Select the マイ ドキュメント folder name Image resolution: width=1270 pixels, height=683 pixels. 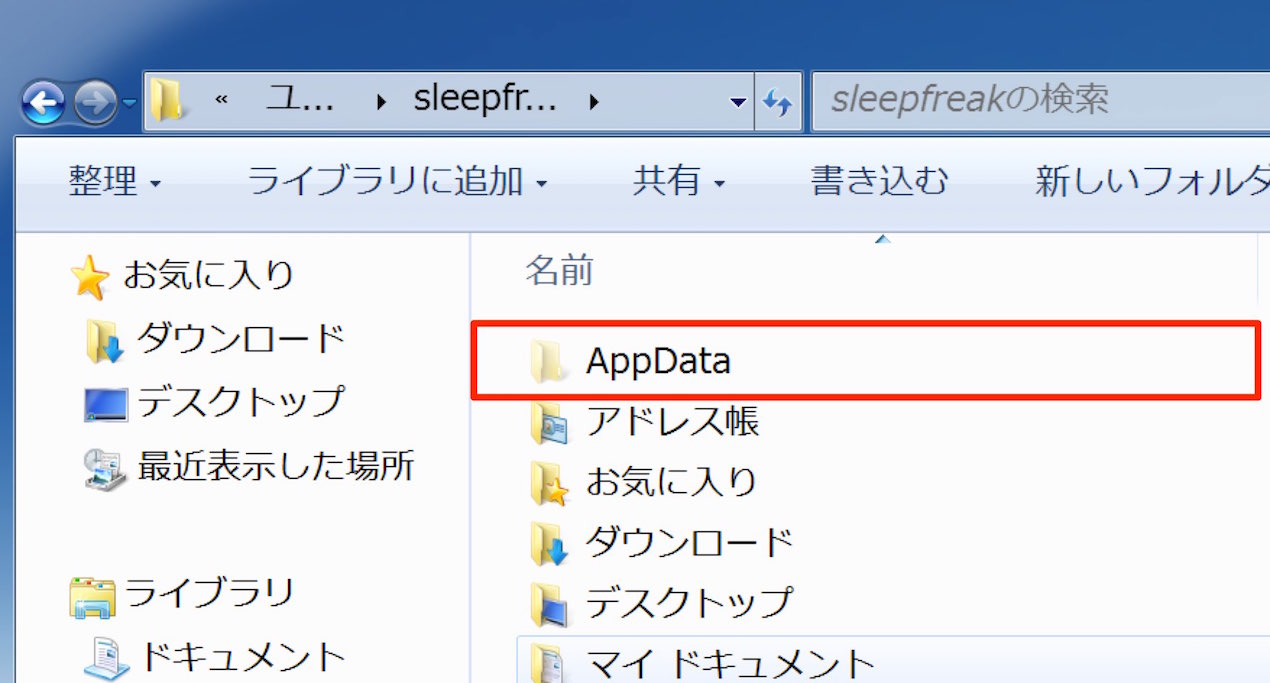click(731, 664)
